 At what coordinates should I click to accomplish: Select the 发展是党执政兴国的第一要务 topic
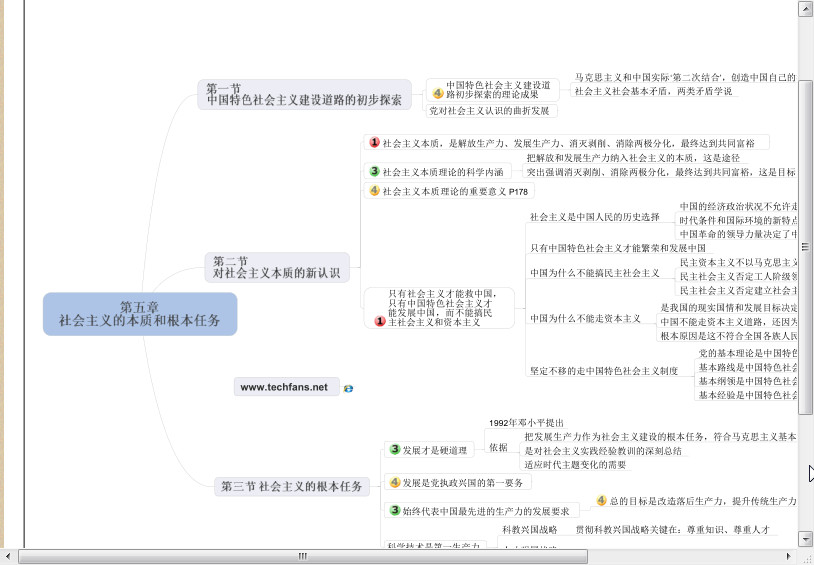457,483
